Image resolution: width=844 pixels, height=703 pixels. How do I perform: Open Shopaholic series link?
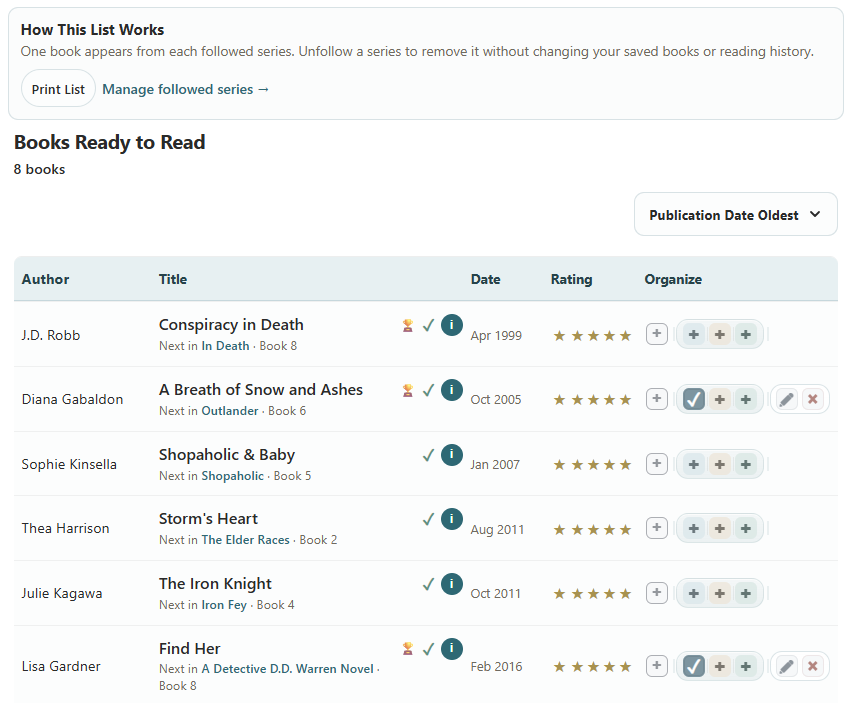[233, 476]
